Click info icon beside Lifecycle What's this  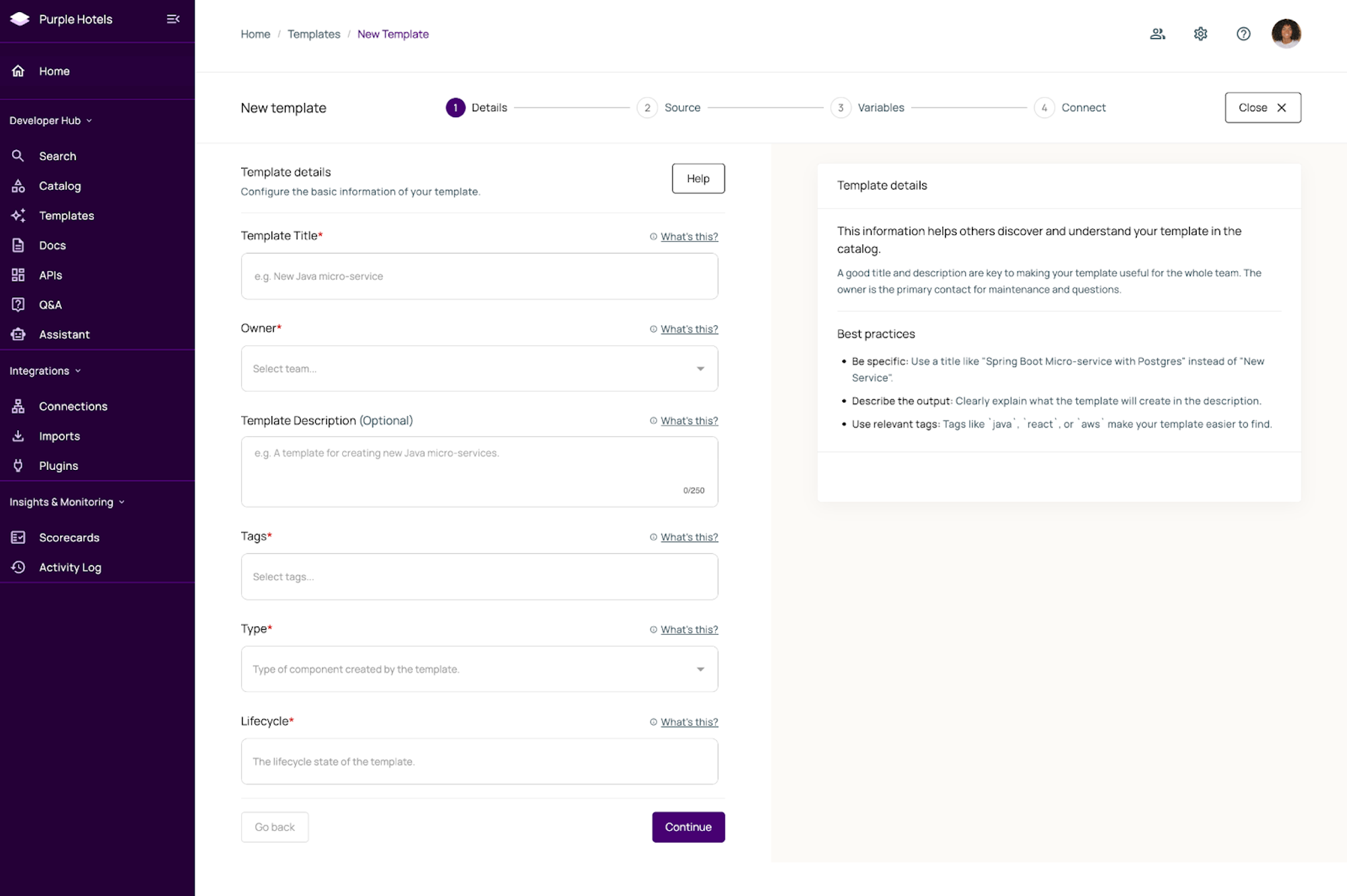653,722
